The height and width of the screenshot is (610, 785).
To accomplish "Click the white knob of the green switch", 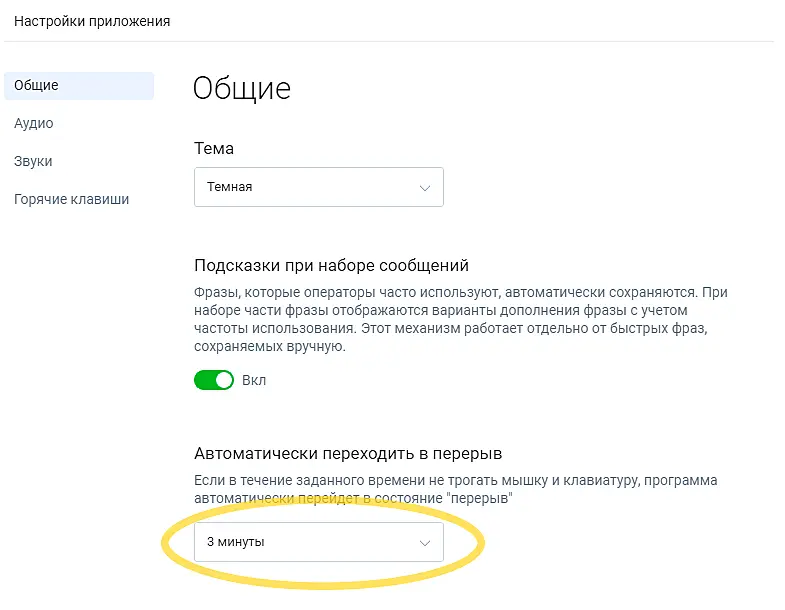I will pos(223,380).
